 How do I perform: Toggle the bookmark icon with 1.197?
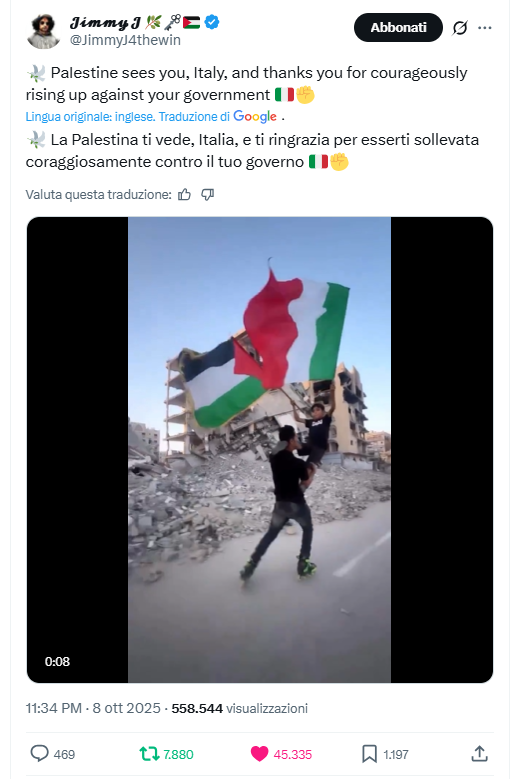click(369, 754)
